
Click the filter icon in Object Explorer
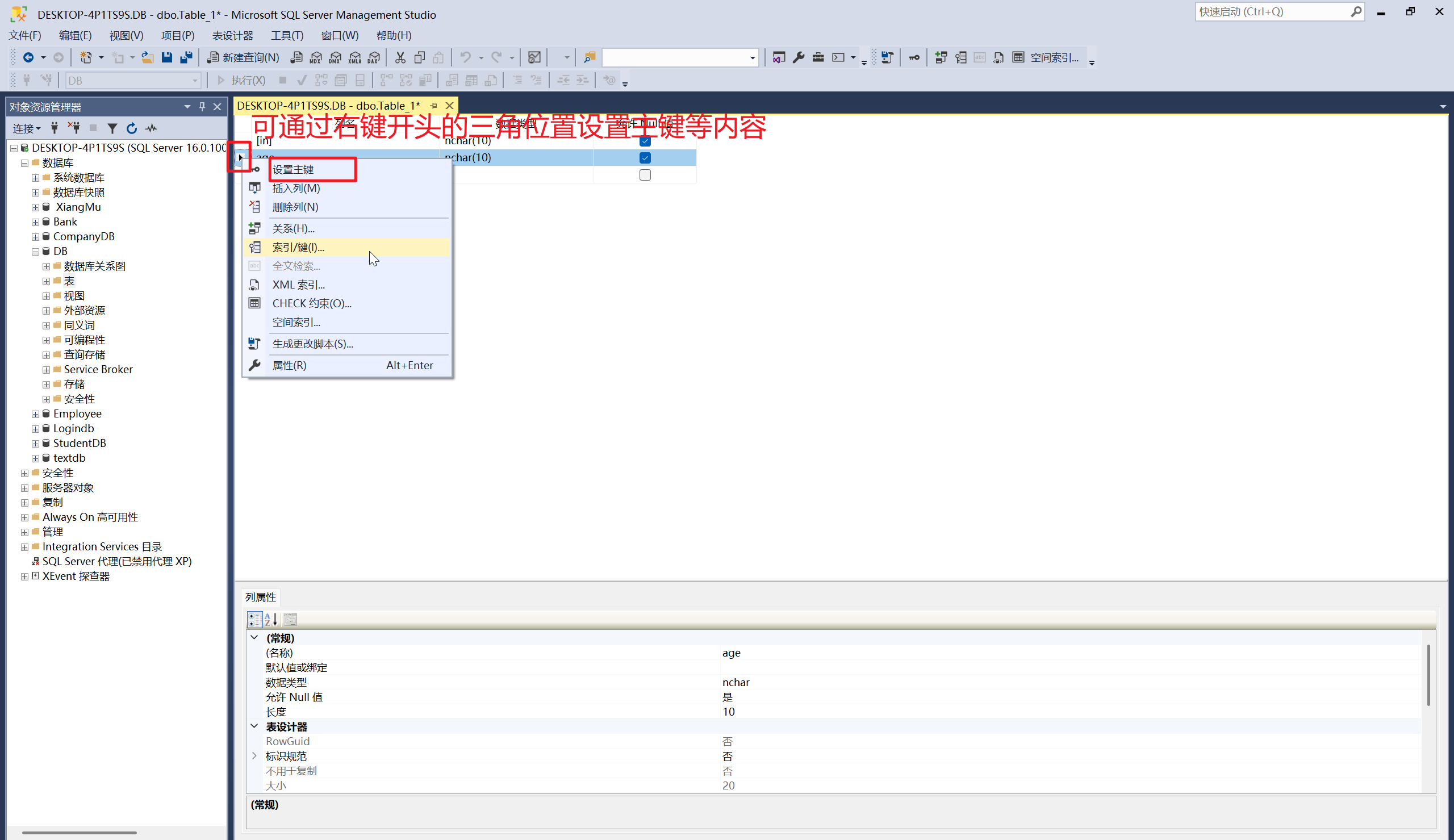click(x=112, y=128)
